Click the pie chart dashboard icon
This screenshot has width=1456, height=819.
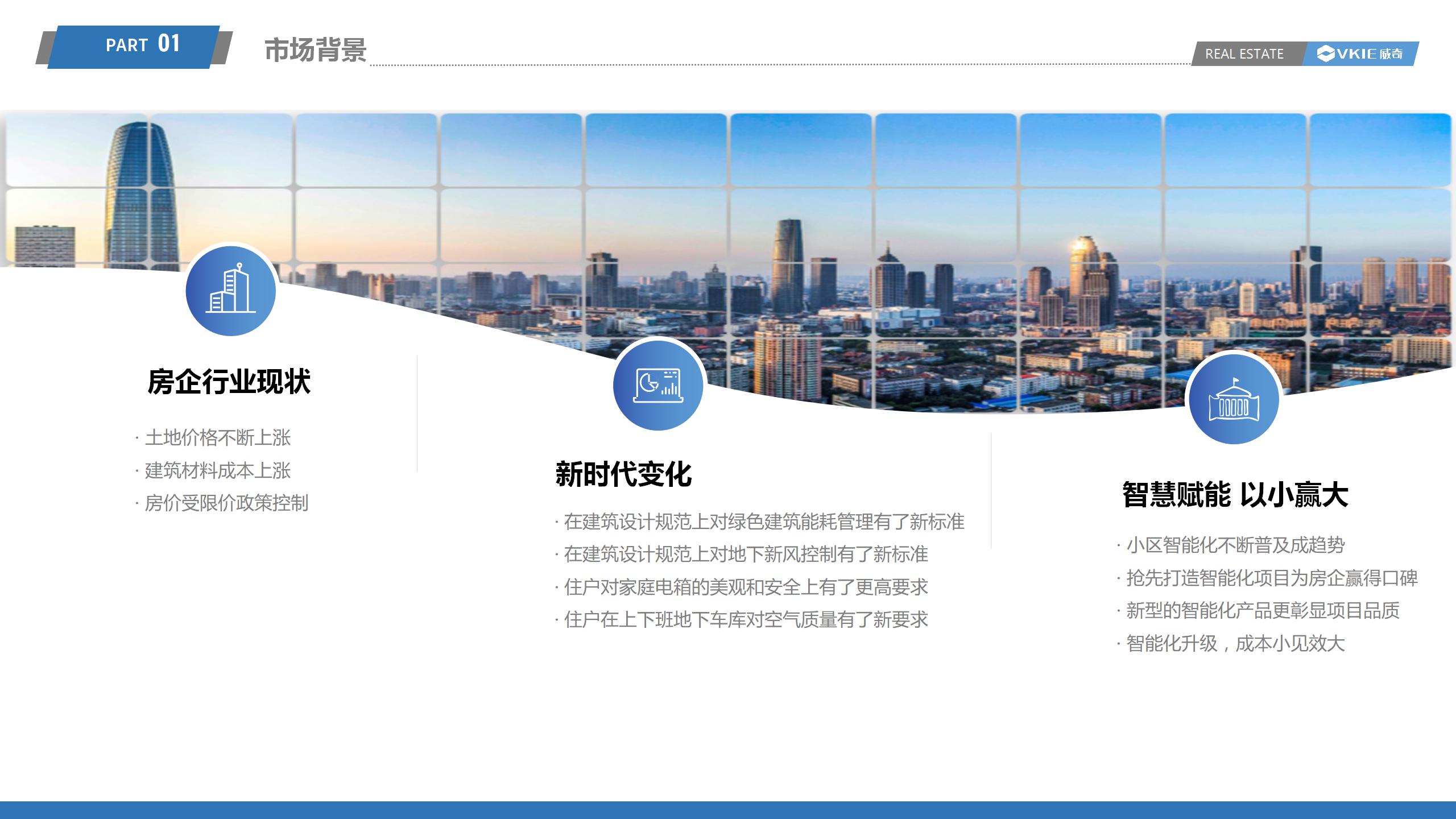(659, 385)
